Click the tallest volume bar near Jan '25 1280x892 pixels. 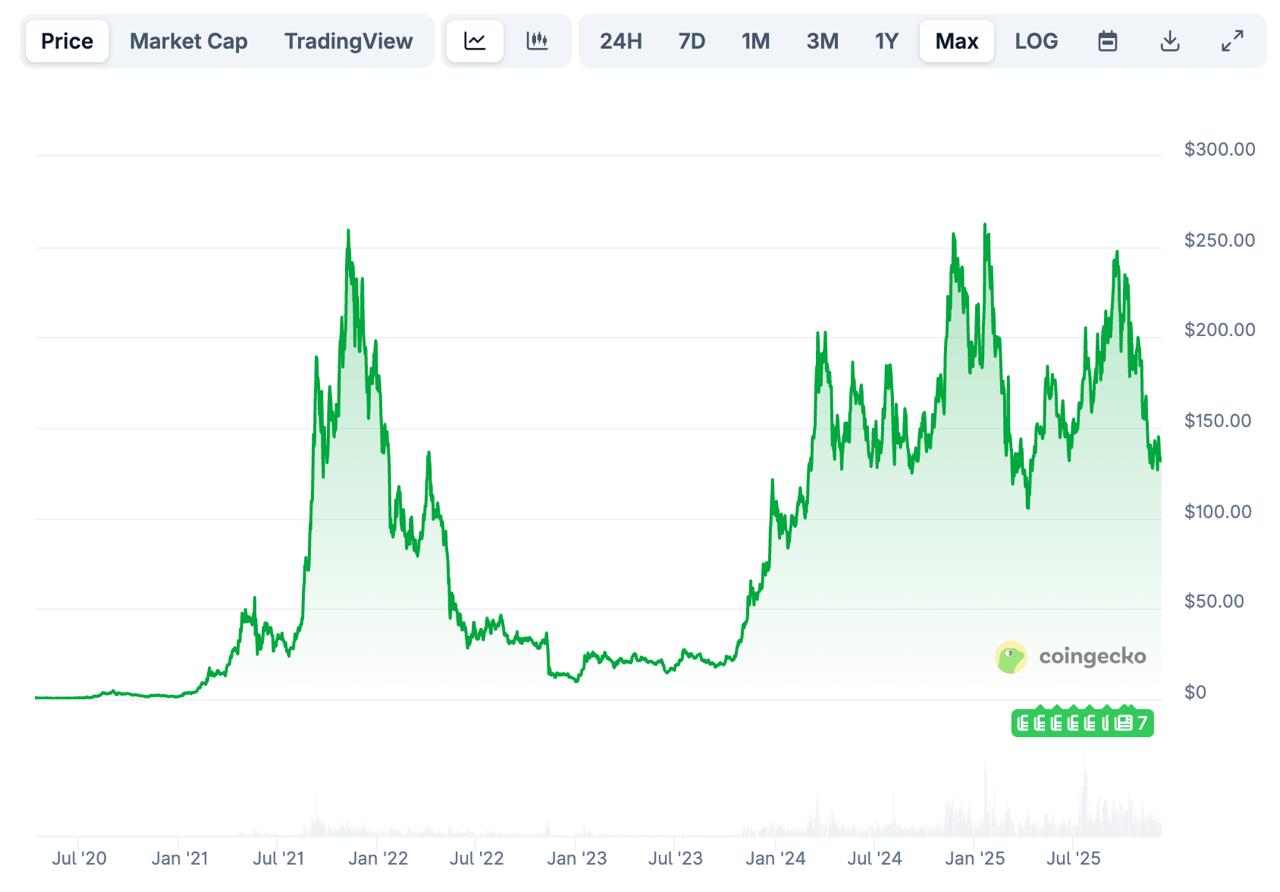[986, 800]
